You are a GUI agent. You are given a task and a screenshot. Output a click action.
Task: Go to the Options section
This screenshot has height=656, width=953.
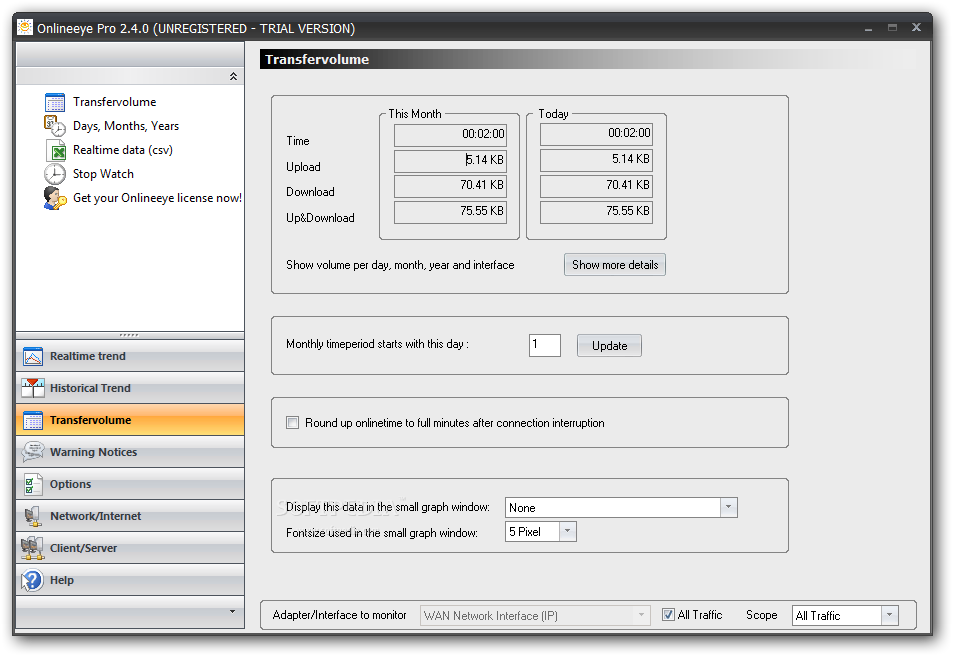[x=130, y=484]
